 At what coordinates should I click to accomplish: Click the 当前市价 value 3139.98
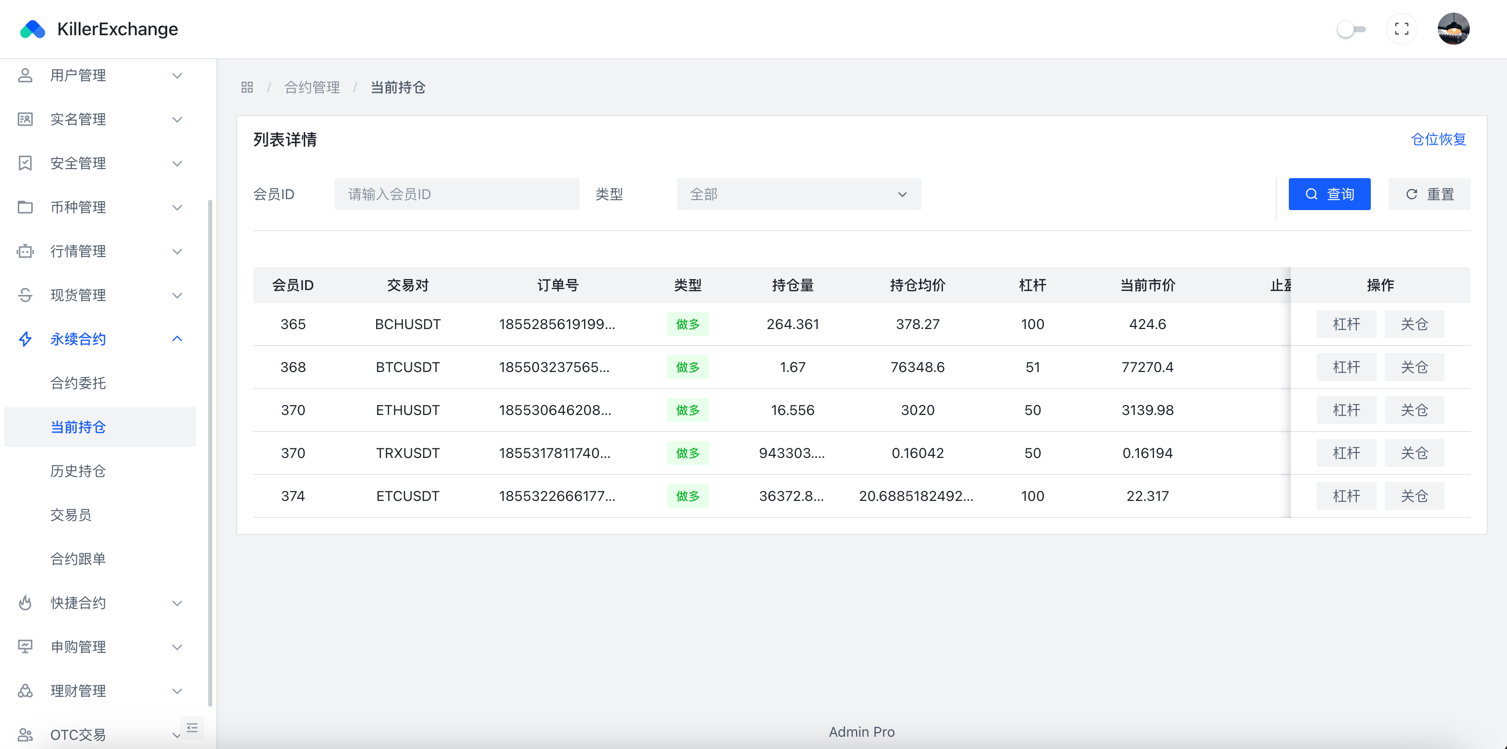(1148, 410)
